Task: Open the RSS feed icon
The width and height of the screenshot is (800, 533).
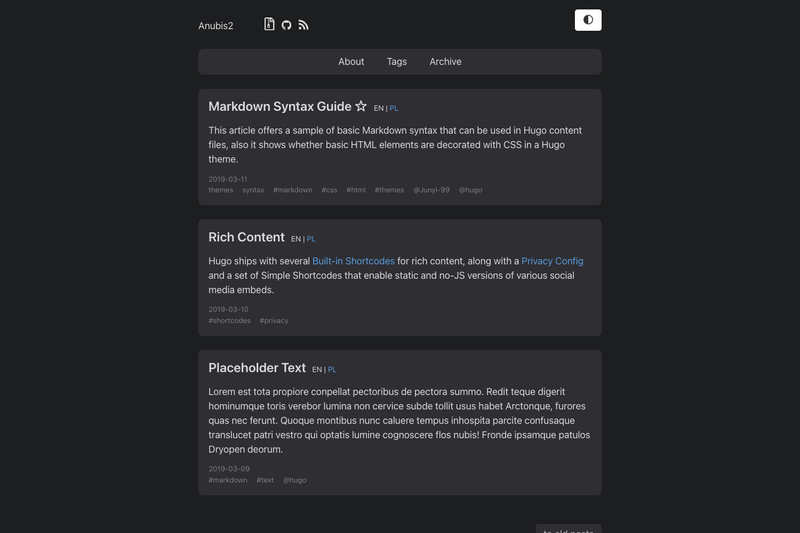Action: [x=303, y=25]
